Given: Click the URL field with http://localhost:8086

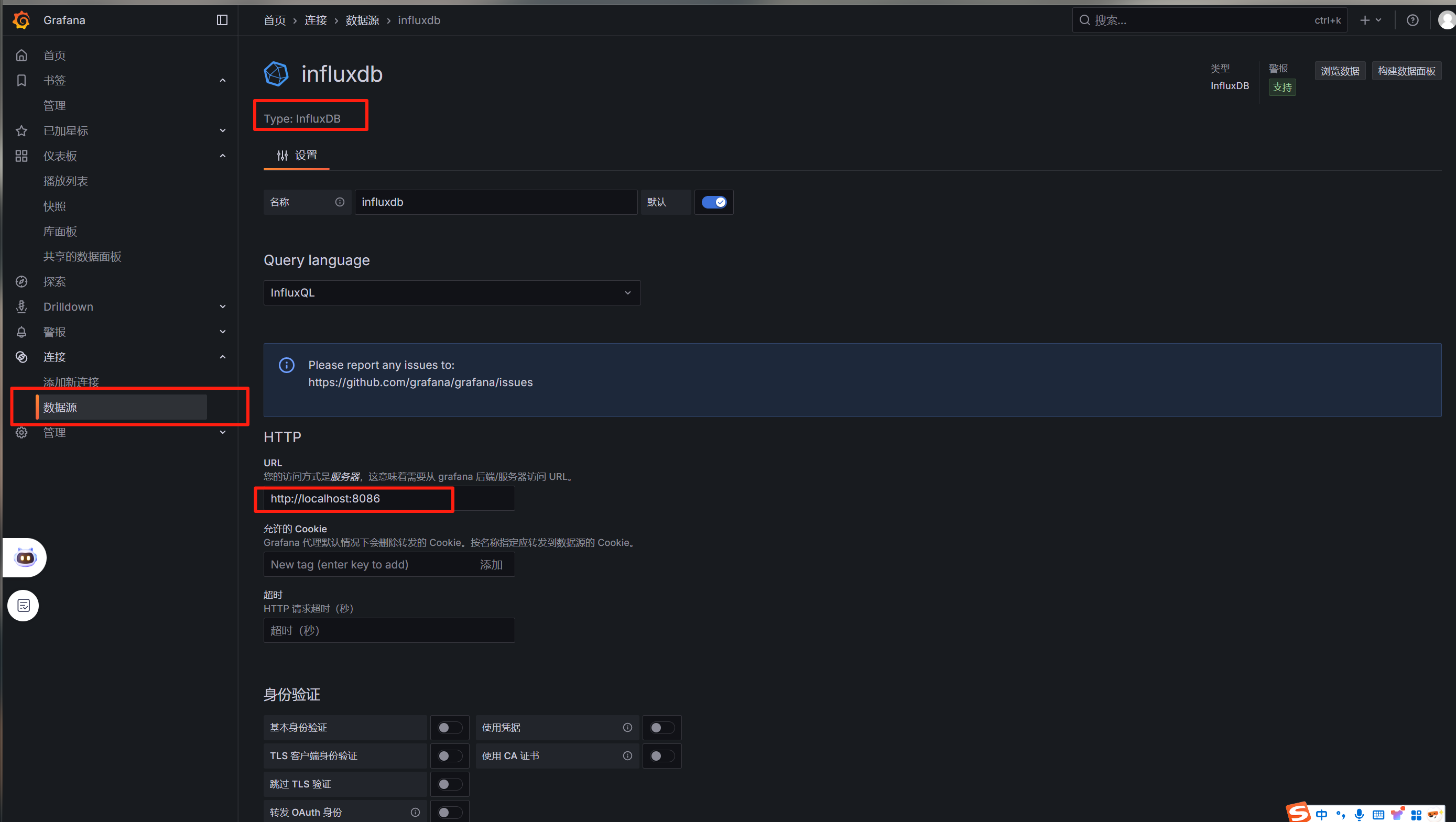Looking at the screenshot, I should pyautogui.click(x=389, y=498).
